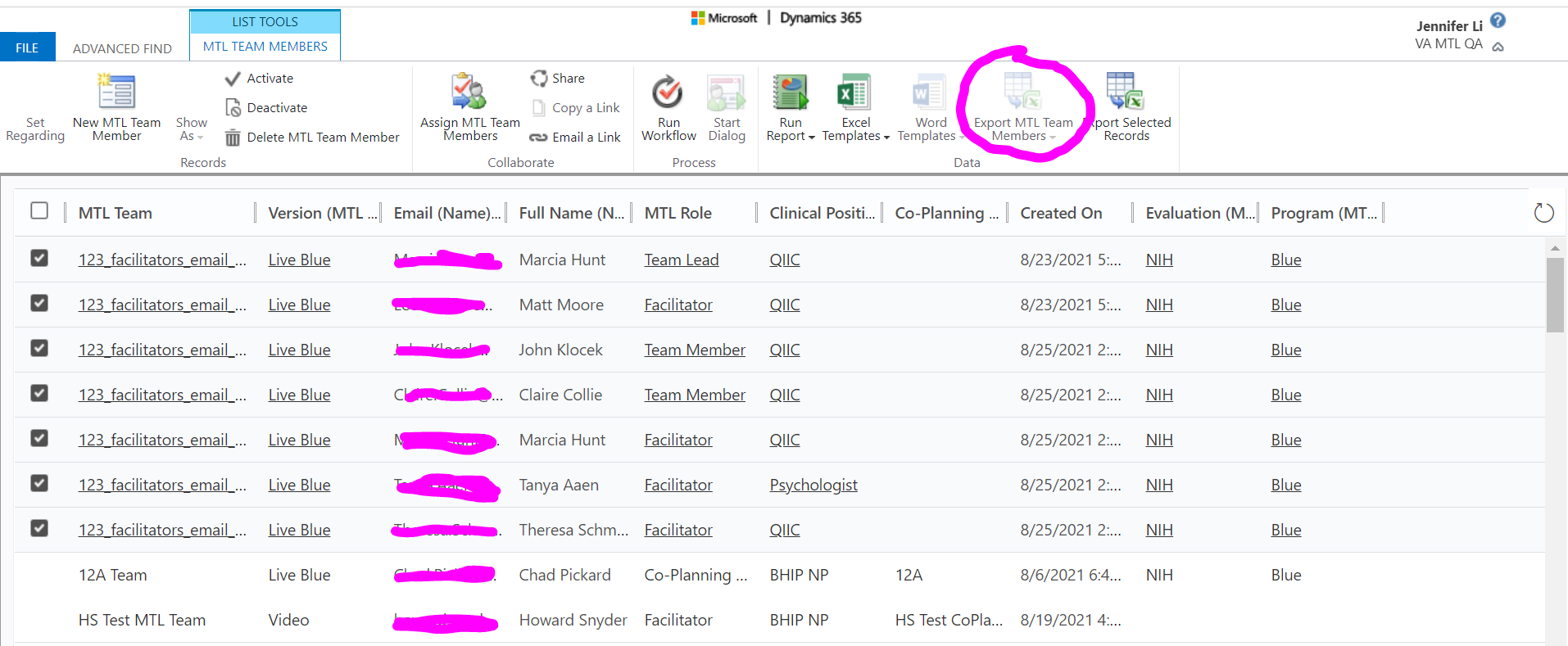Viewport: 1568px width, 646px height.
Task: Uncheck the John Klocek row checkbox
Action: 39,349
